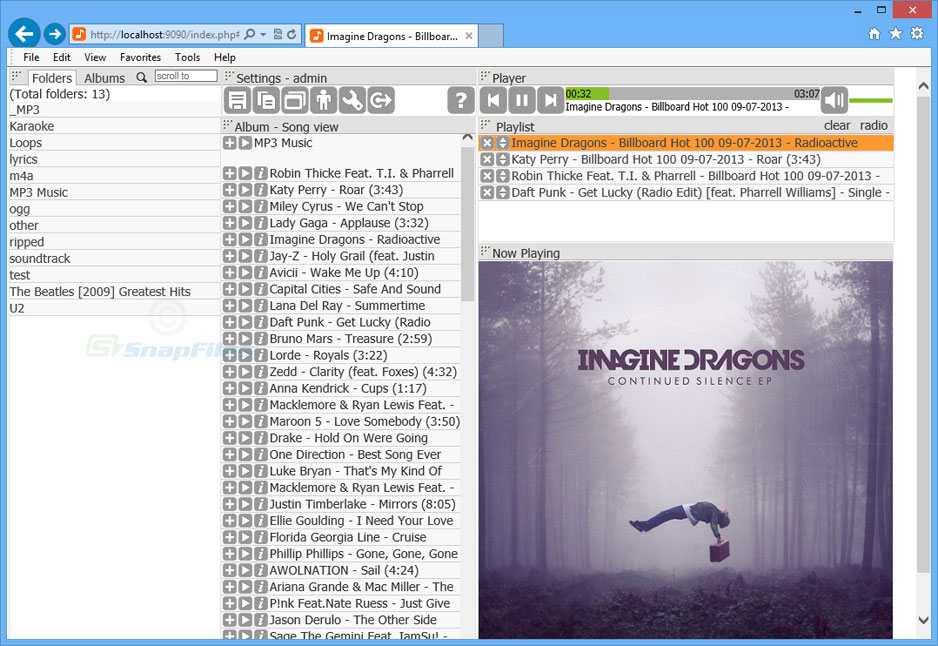
Task: Click the browser home icon
Action: pyautogui.click(x=874, y=33)
